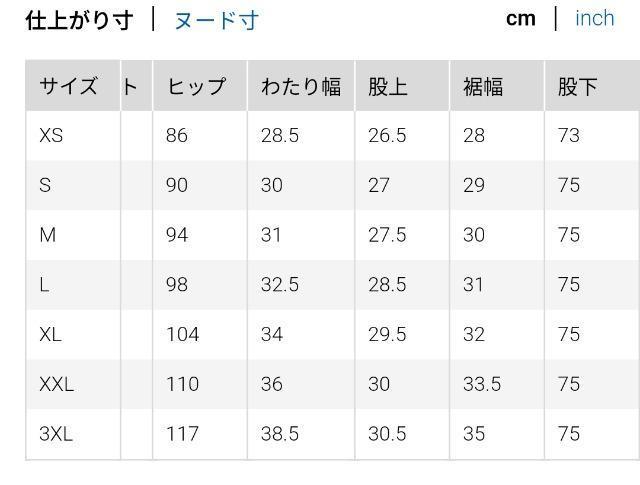Image resolution: width=640 pixels, height=485 pixels.
Task: Switch measurement unit to inch
Action: coord(594,18)
